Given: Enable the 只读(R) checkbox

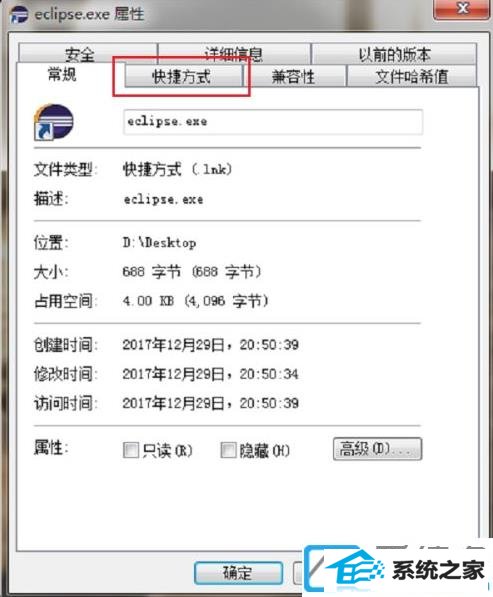Looking at the screenshot, I should 131,450.
